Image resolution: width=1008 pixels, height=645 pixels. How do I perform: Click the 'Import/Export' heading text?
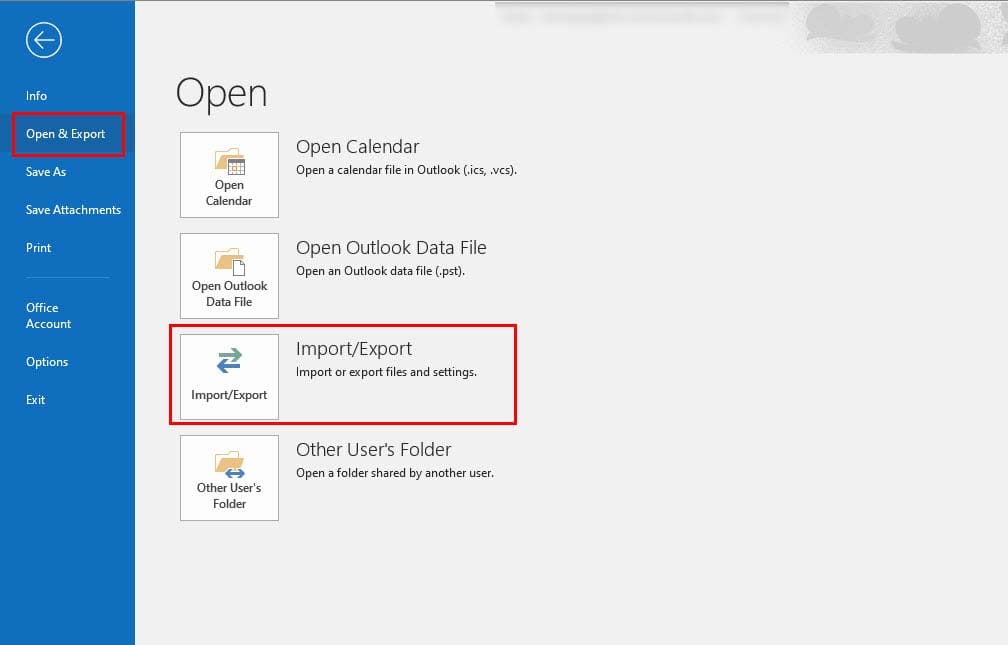coord(354,349)
